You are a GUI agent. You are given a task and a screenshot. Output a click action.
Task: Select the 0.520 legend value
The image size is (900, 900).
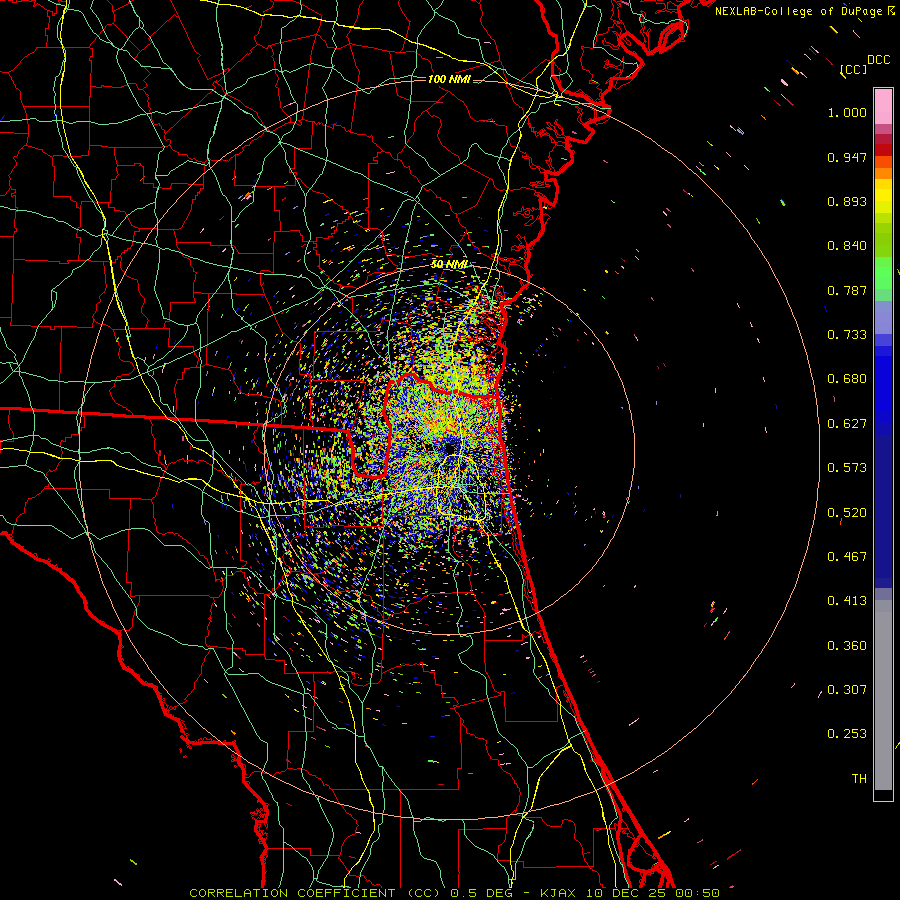[847, 513]
